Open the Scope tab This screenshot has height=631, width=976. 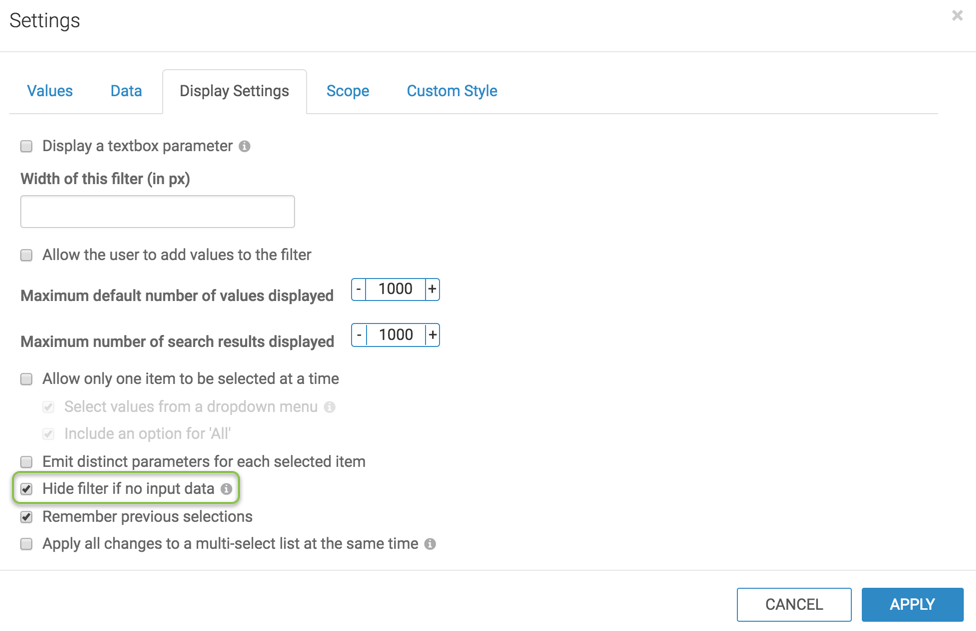[x=348, y=91]
